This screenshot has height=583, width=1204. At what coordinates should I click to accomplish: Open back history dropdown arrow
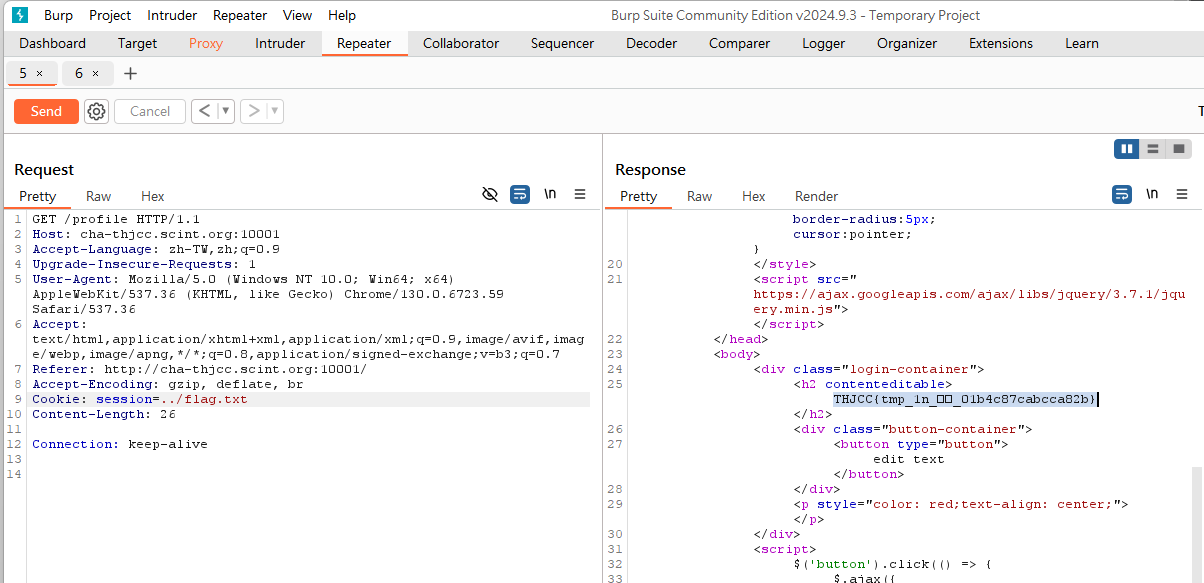click(226, 111)
